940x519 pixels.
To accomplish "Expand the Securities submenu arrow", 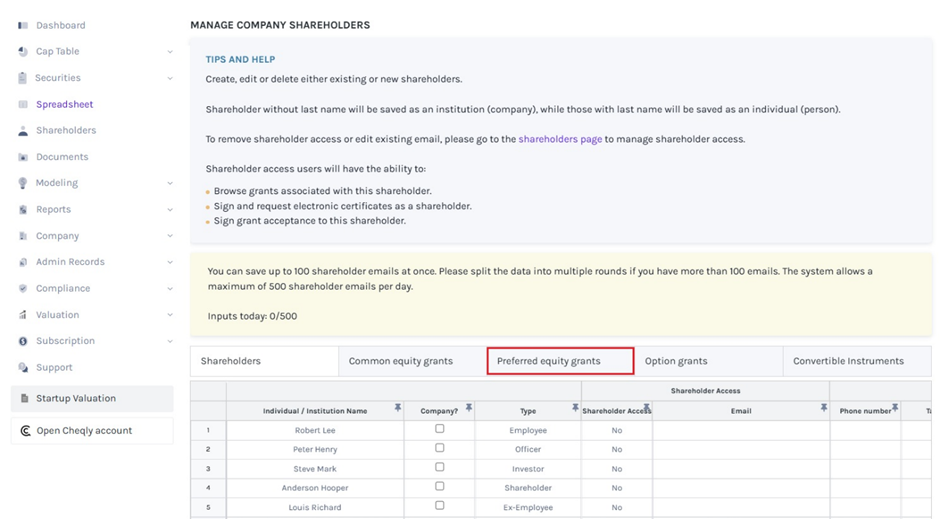I will pyautogui.click(x=170, y=78).
